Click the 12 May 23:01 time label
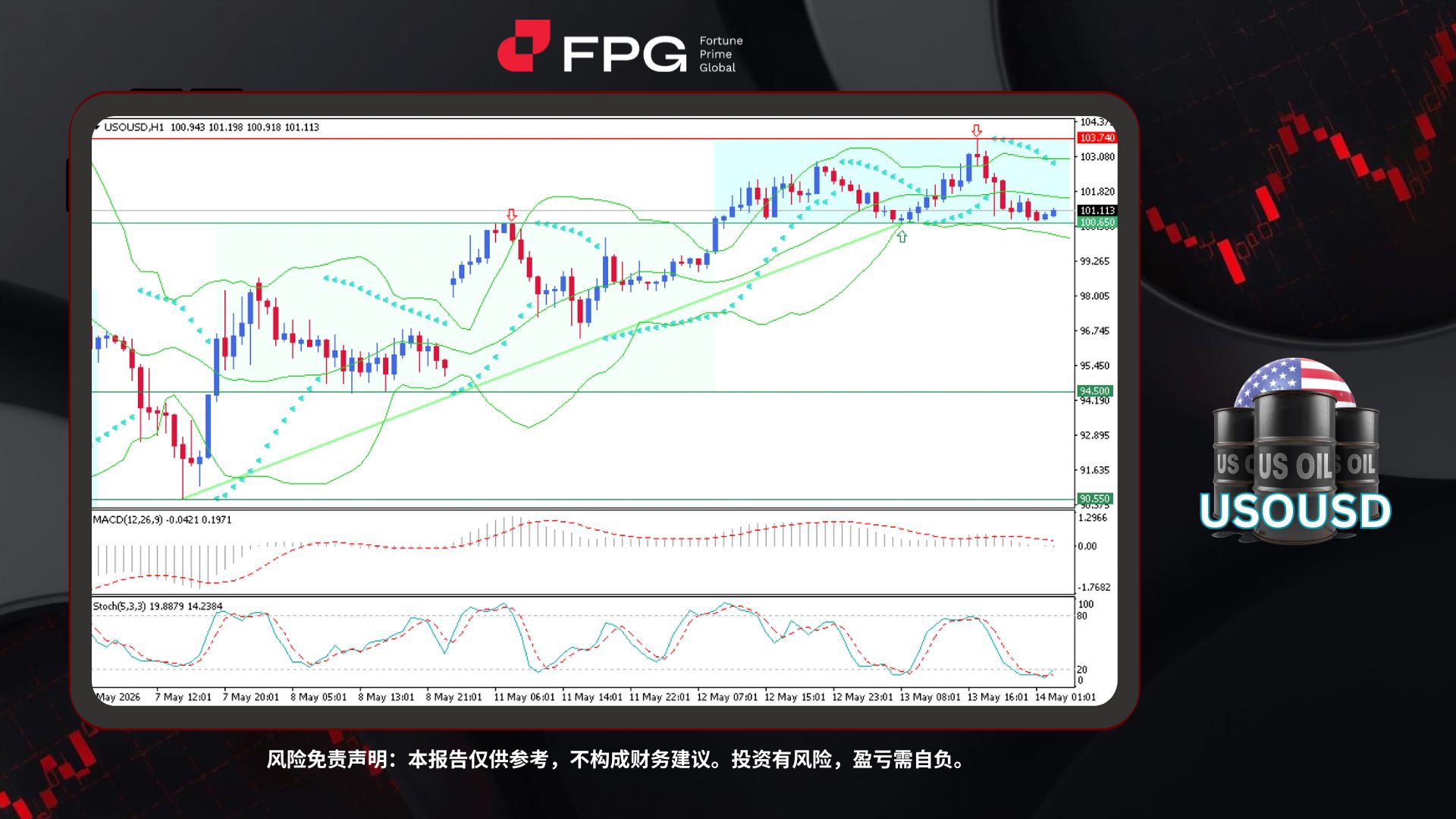Viewport: 1456px width, 819px height. [x=862, y=698]
